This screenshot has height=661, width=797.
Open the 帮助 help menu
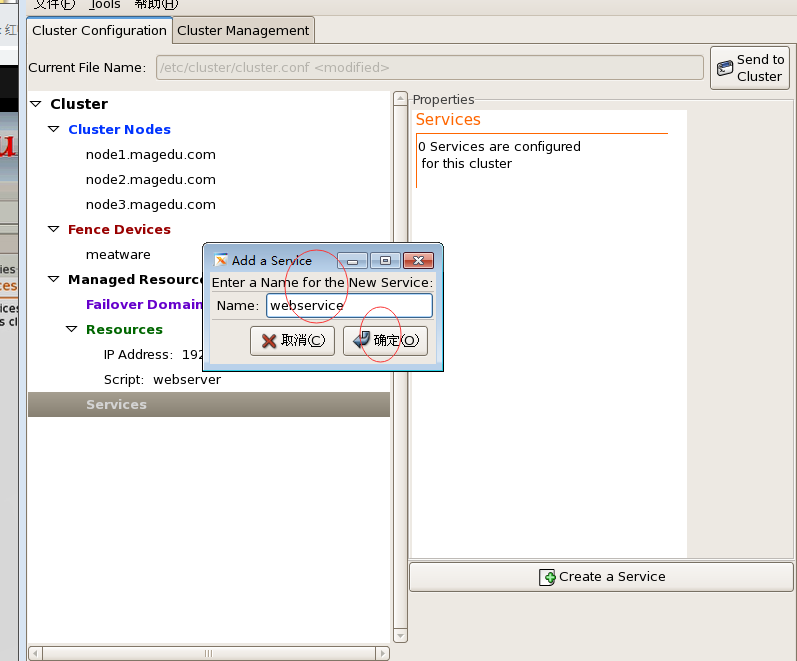pyautogui.click(x=155, y=4)
